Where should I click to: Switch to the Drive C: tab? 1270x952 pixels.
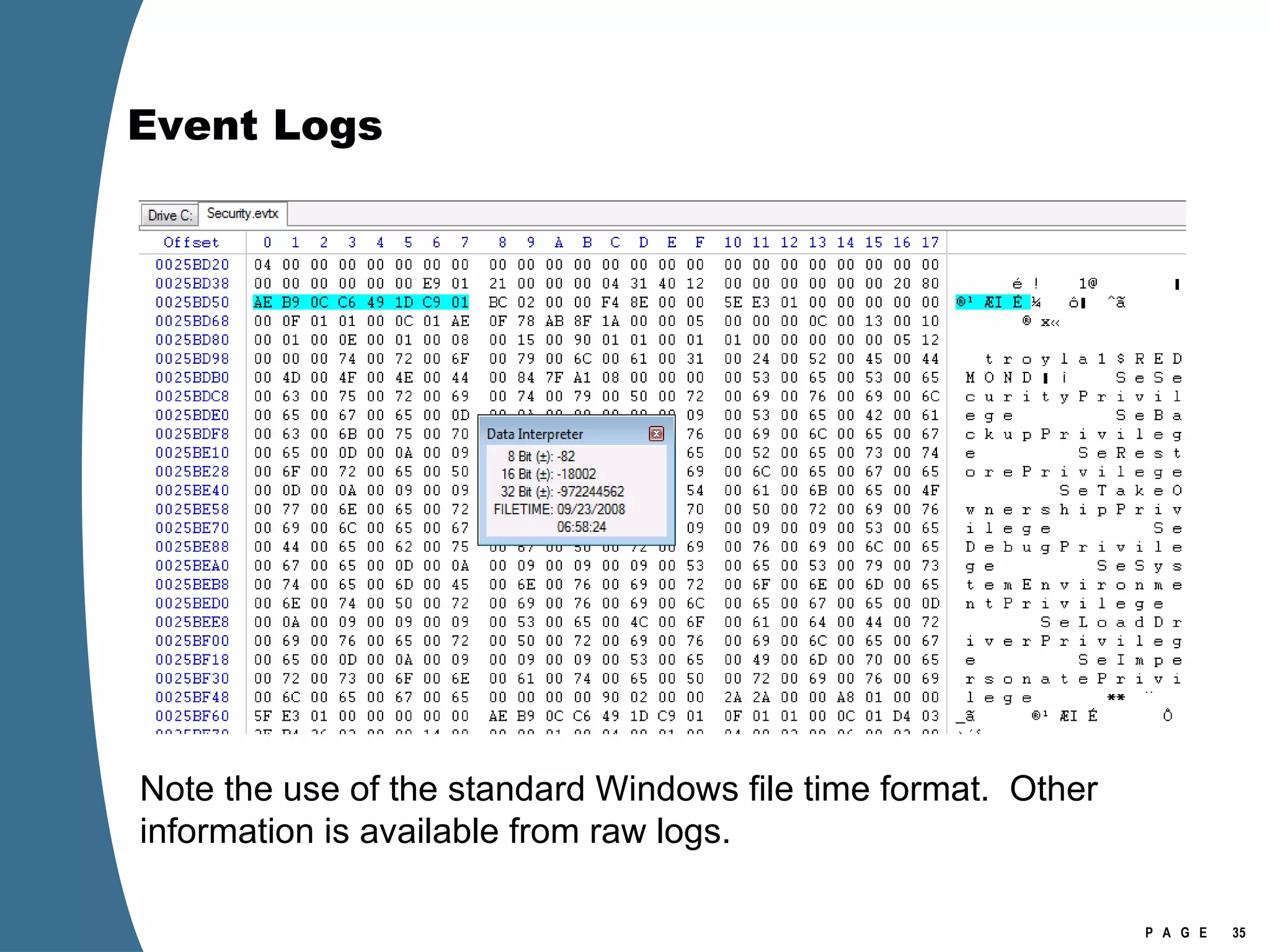click(170, 215)
